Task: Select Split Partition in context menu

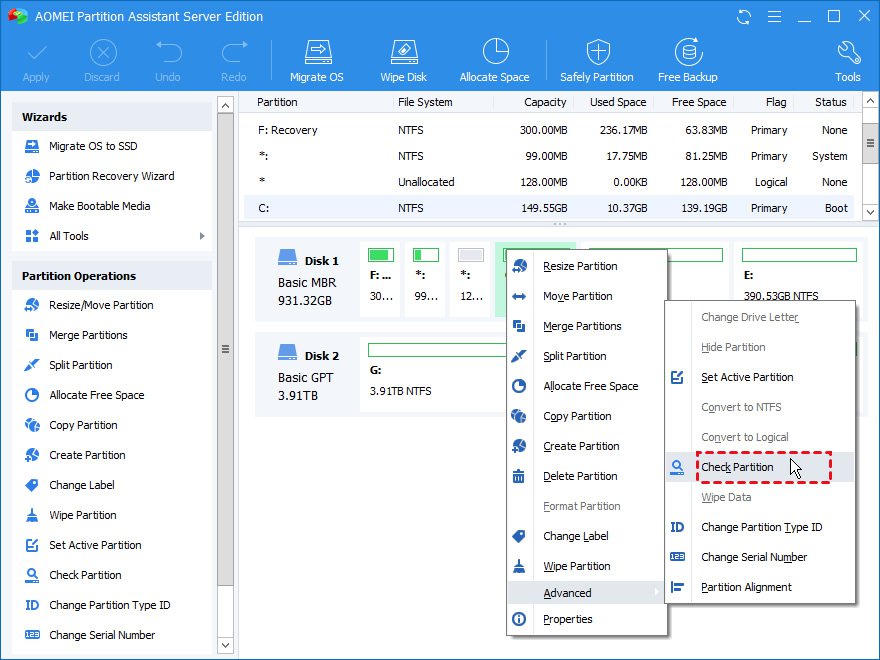Action: coord(587,356)
